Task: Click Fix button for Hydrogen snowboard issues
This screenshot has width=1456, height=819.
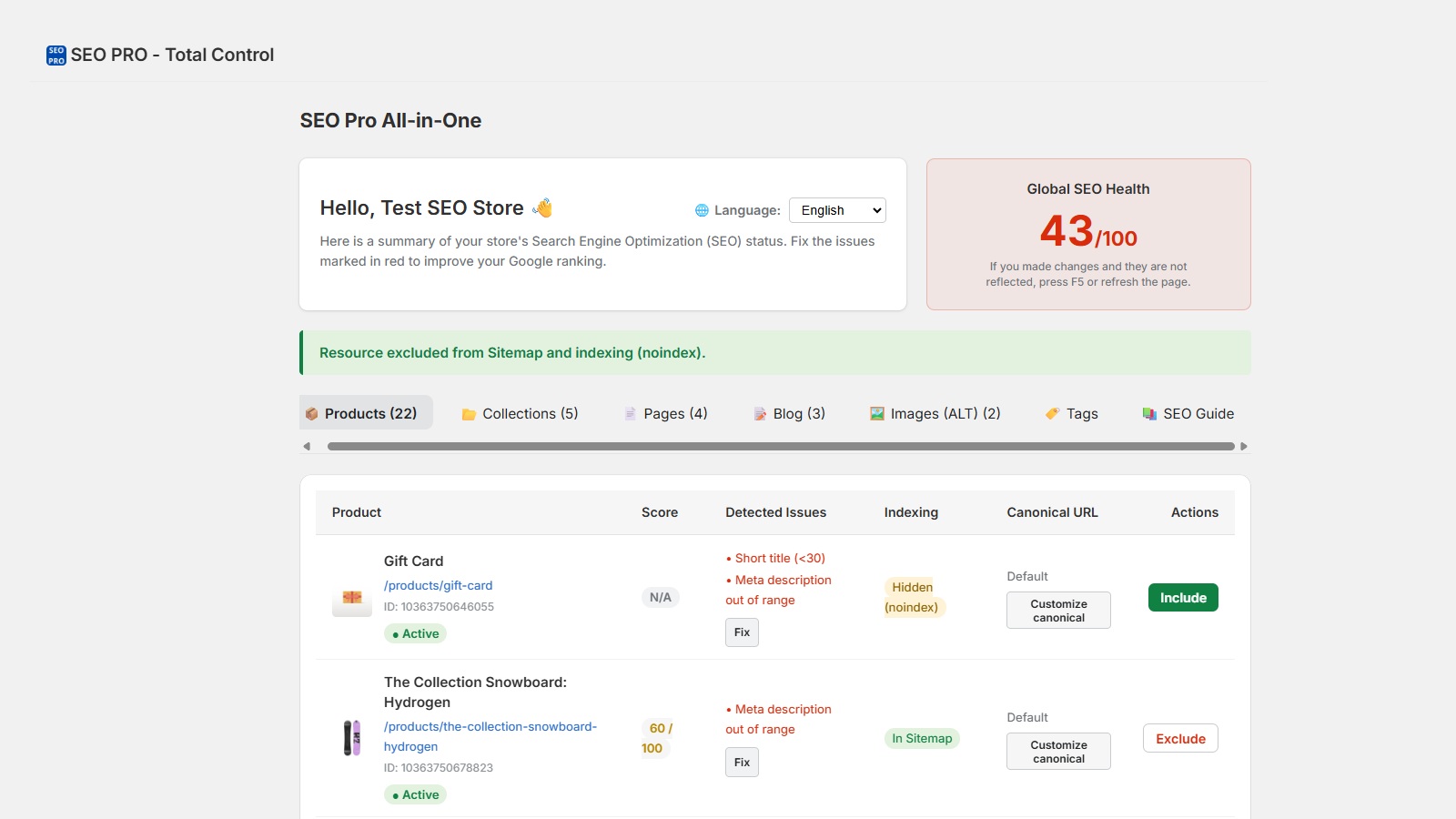Action: click(742, 763)
